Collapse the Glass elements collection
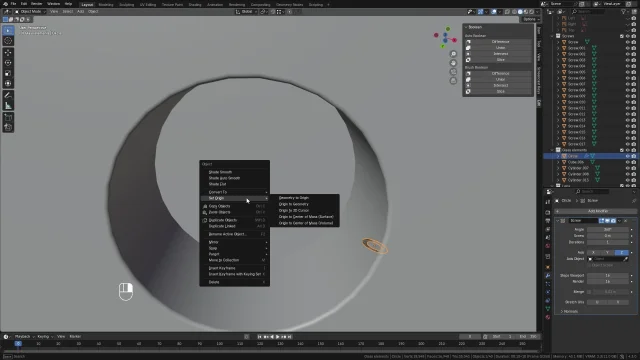 pos(552,150)
